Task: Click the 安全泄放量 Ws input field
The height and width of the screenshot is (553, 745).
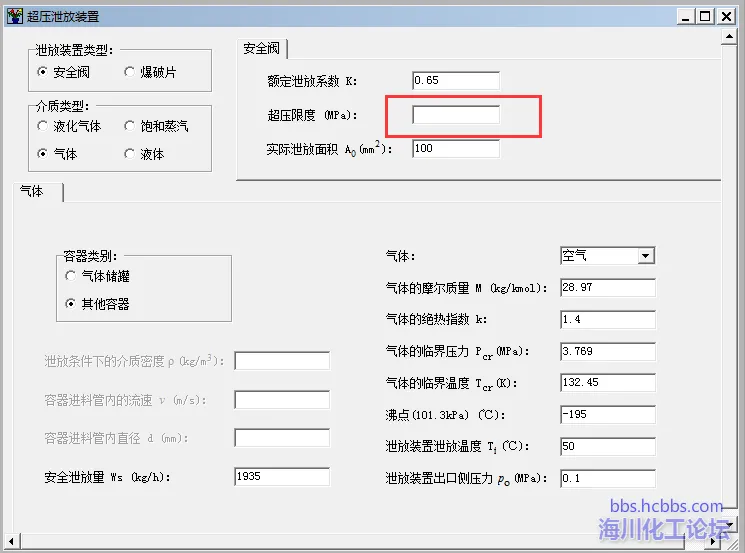Action: tap(281, 477)
